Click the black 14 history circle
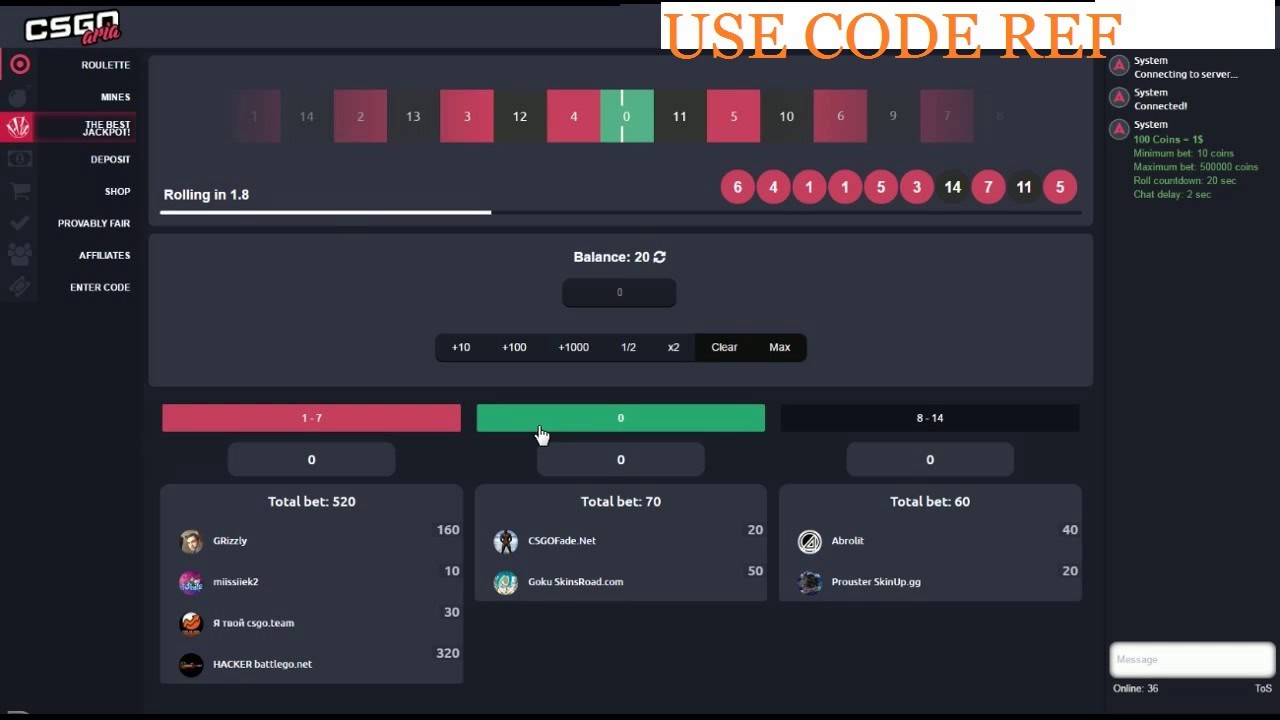This screenshot has width=1280, height=720. [x=952, y=187]
